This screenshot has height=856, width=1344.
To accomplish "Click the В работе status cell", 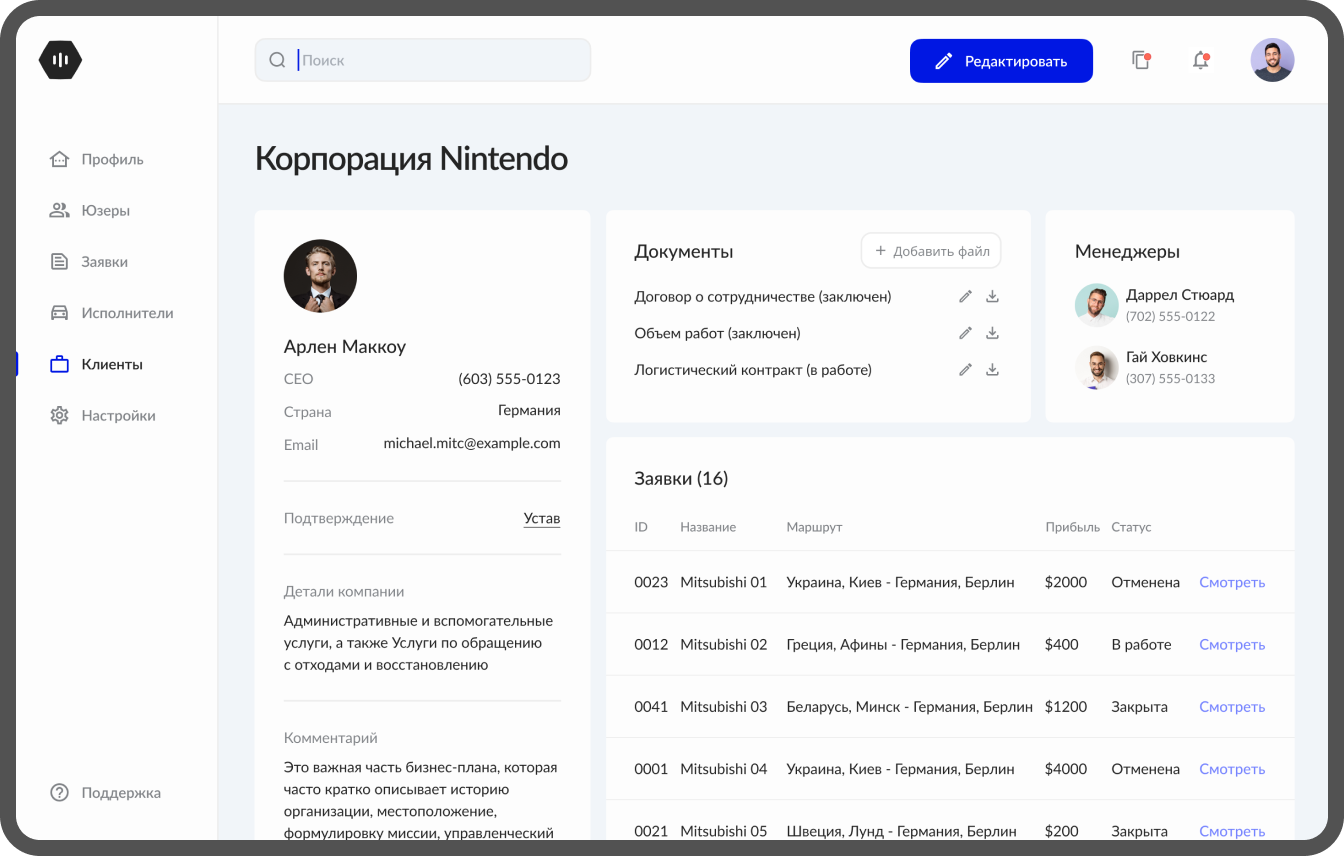I will coord(1141,644).
